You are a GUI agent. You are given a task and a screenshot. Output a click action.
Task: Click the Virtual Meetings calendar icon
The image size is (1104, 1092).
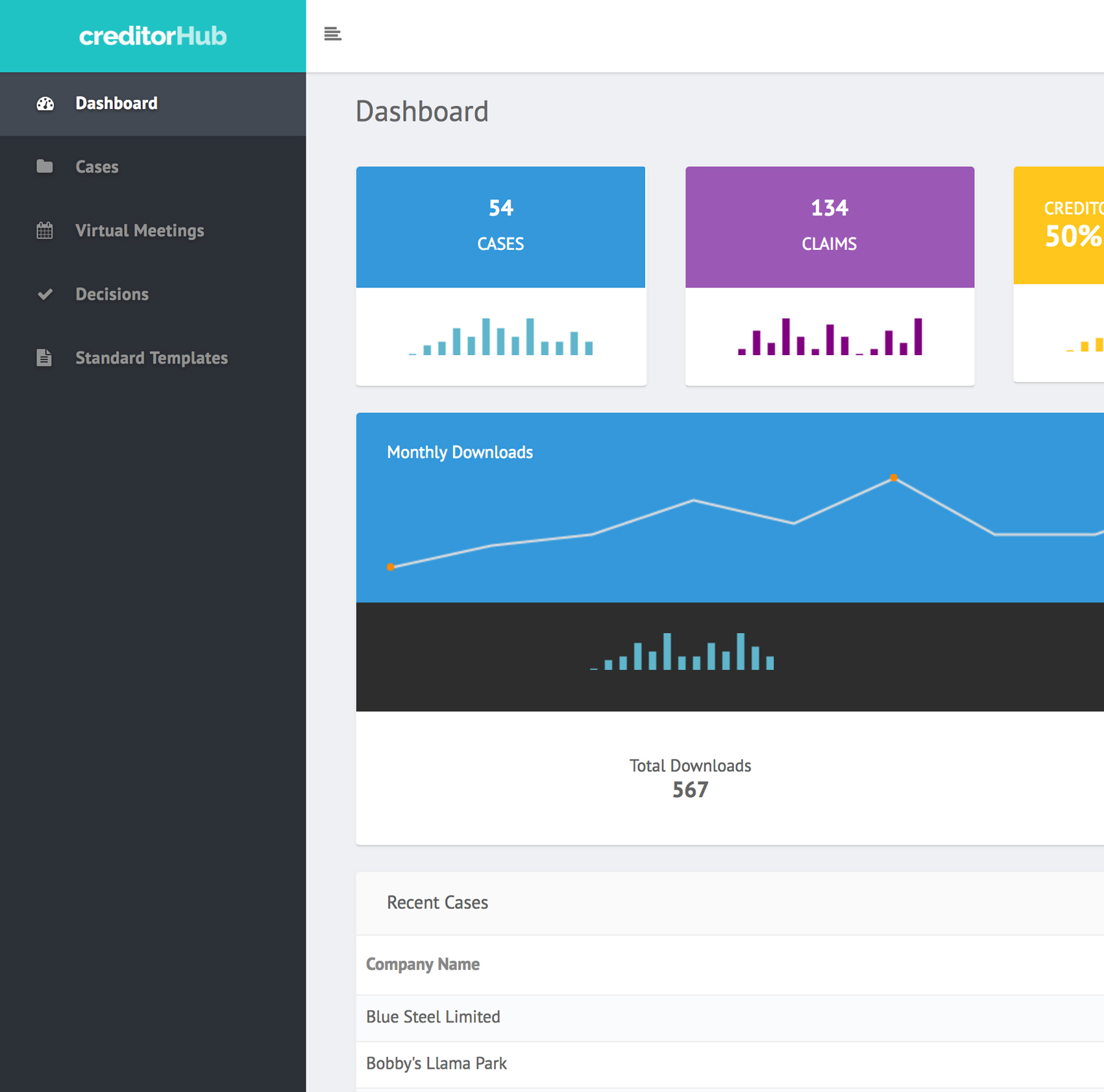(x=44, y=230)
